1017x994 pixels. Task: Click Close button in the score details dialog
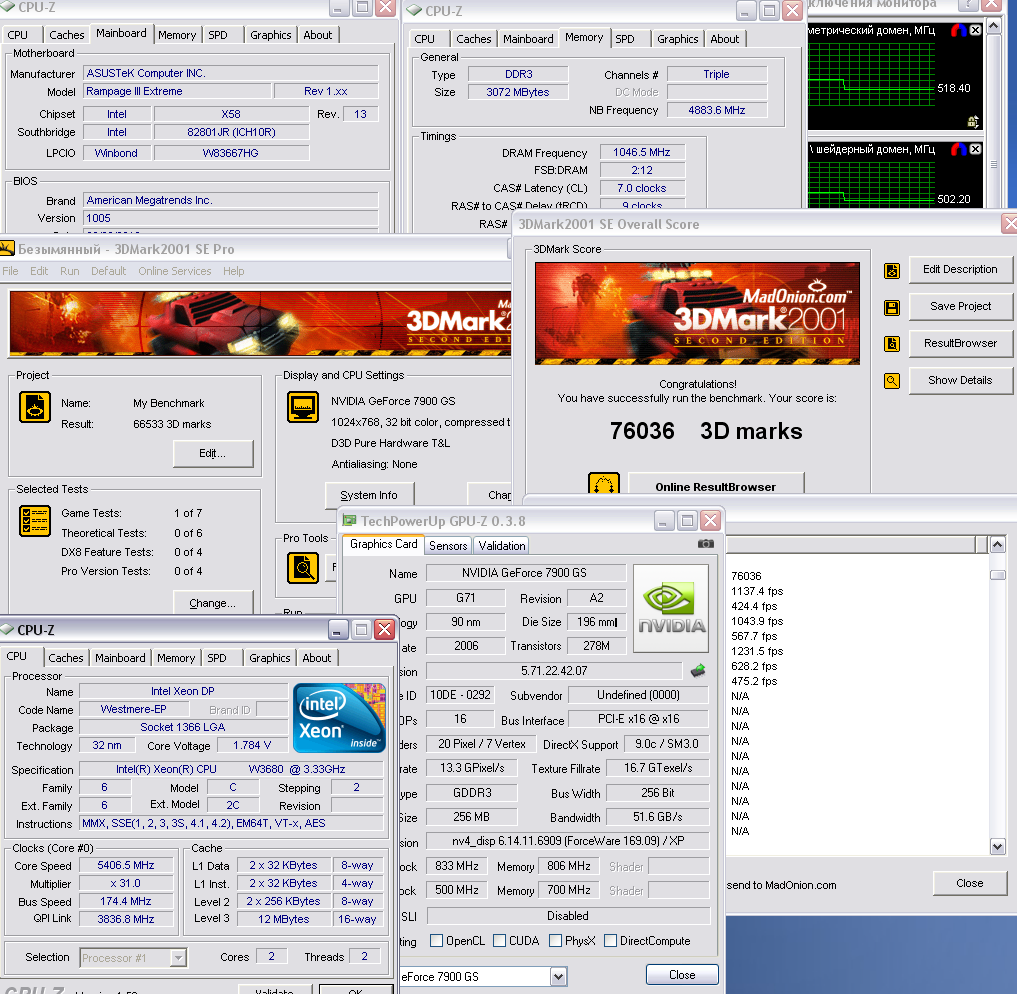click(x=970, y=883)
